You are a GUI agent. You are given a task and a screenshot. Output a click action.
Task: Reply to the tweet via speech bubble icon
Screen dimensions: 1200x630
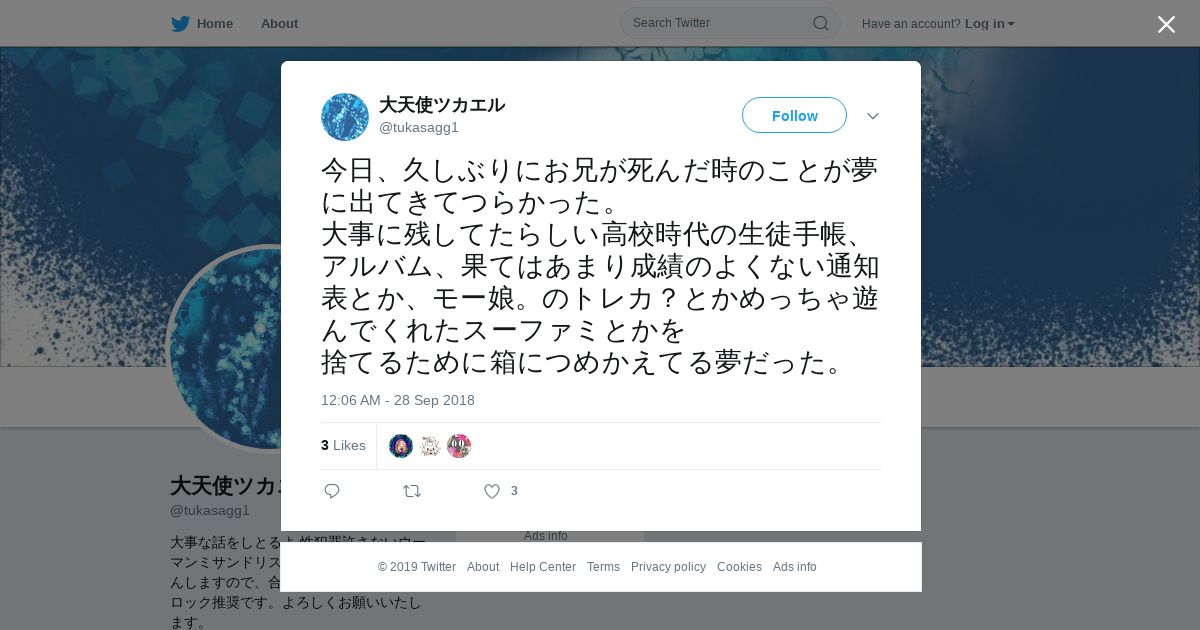tap(332, 491)
